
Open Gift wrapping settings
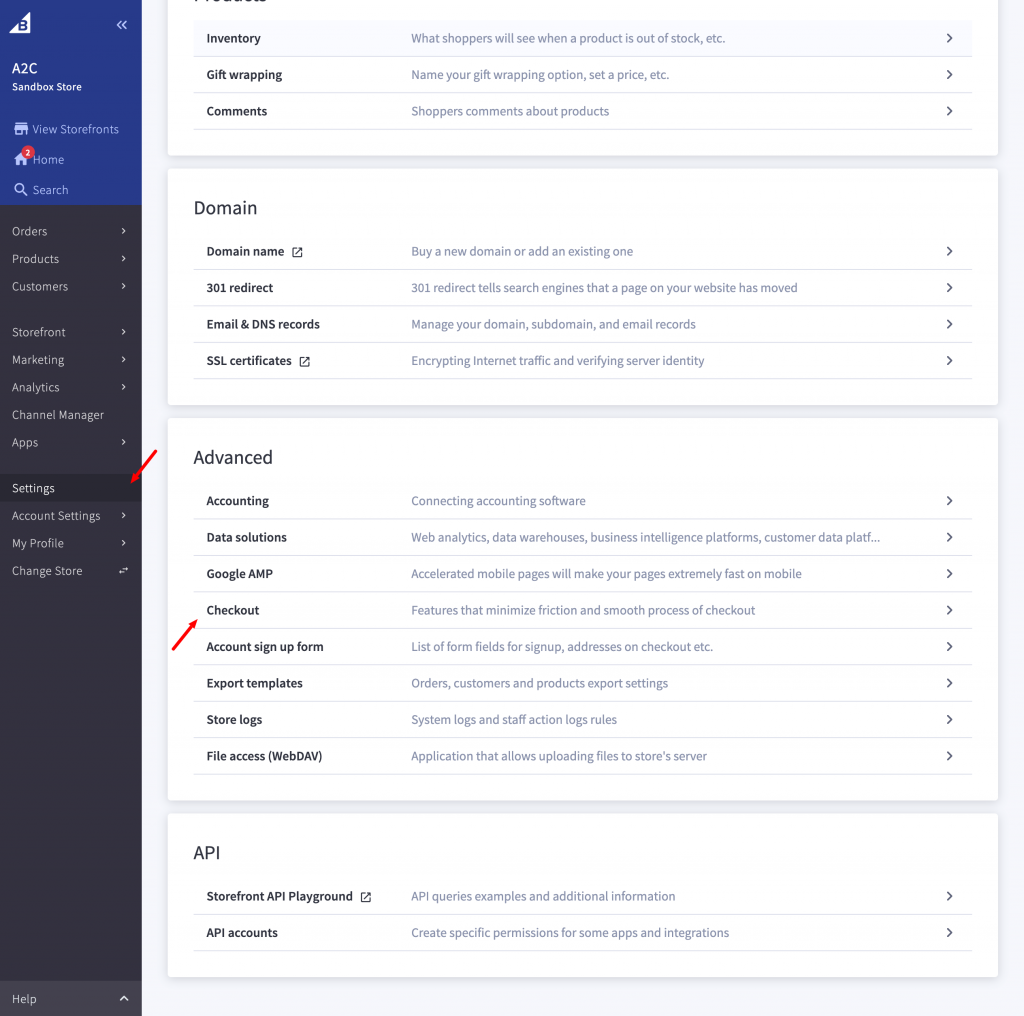tap(583, 74)
